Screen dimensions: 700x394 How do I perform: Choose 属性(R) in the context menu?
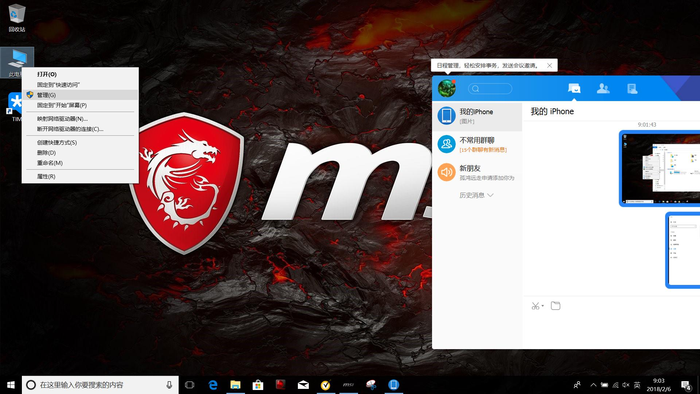(46, 176)
